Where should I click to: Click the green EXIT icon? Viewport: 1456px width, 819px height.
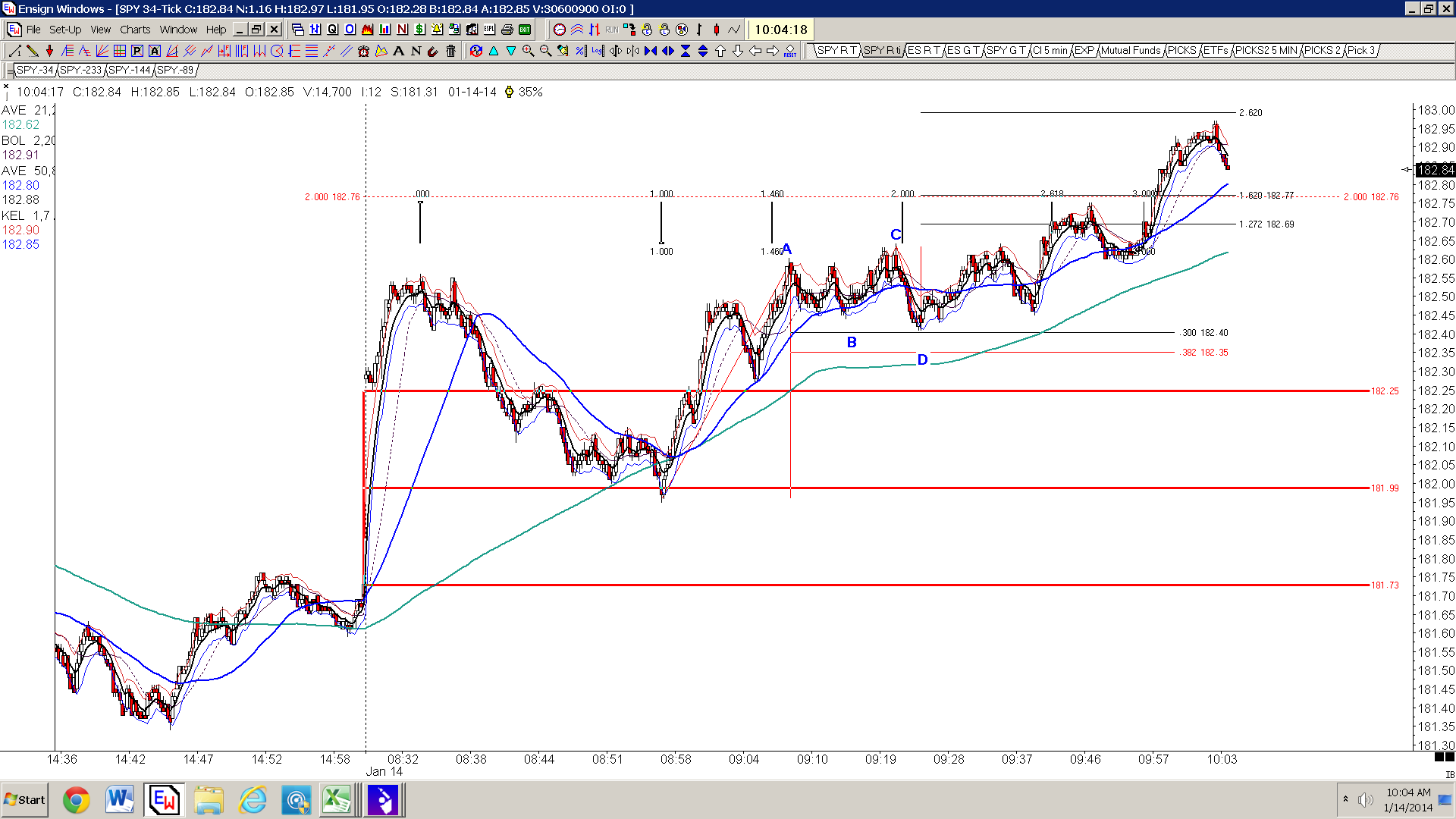pyautogui.click(x=525, y=30)
